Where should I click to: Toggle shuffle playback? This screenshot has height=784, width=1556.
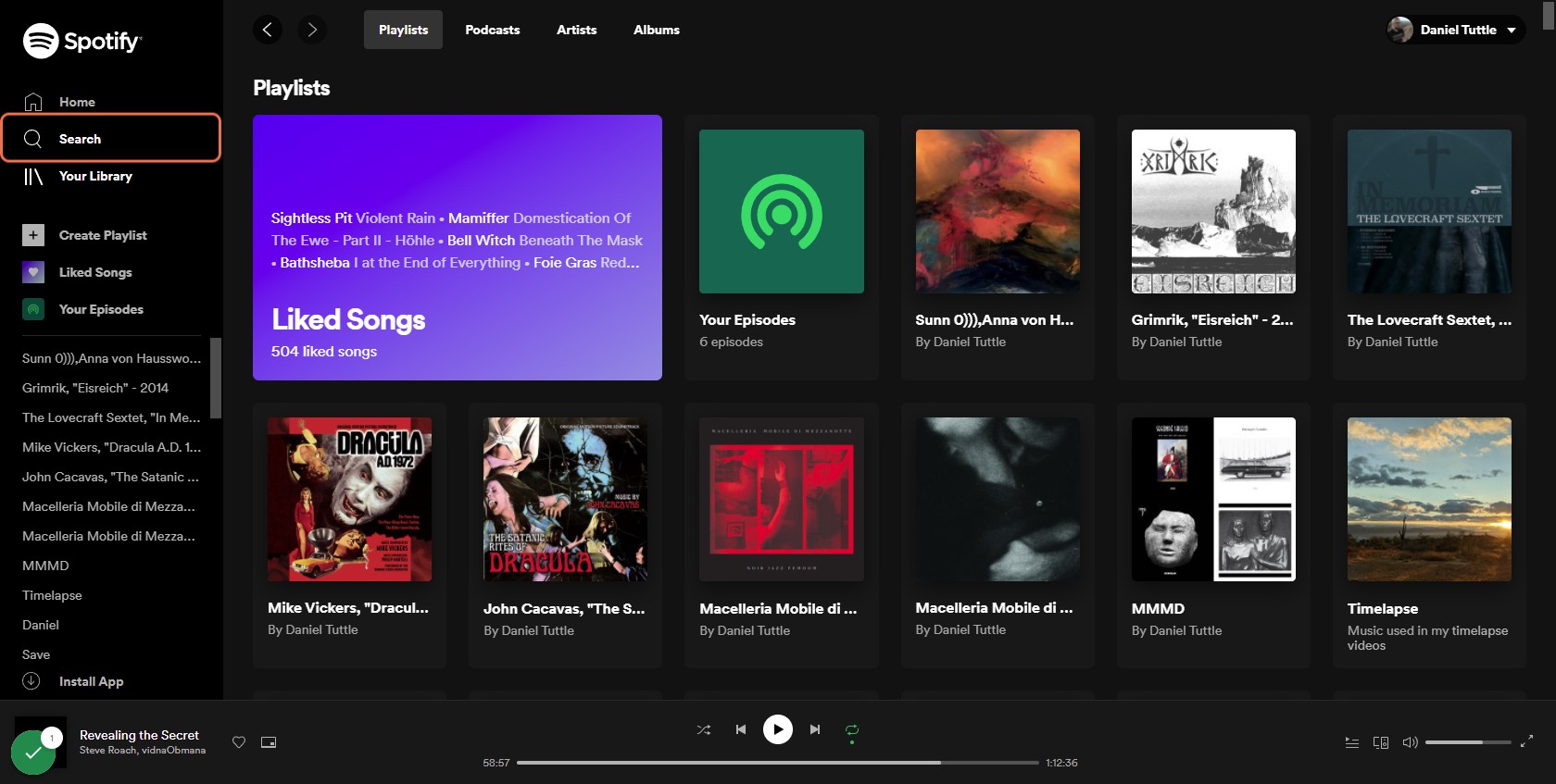[x=704, y=729]
